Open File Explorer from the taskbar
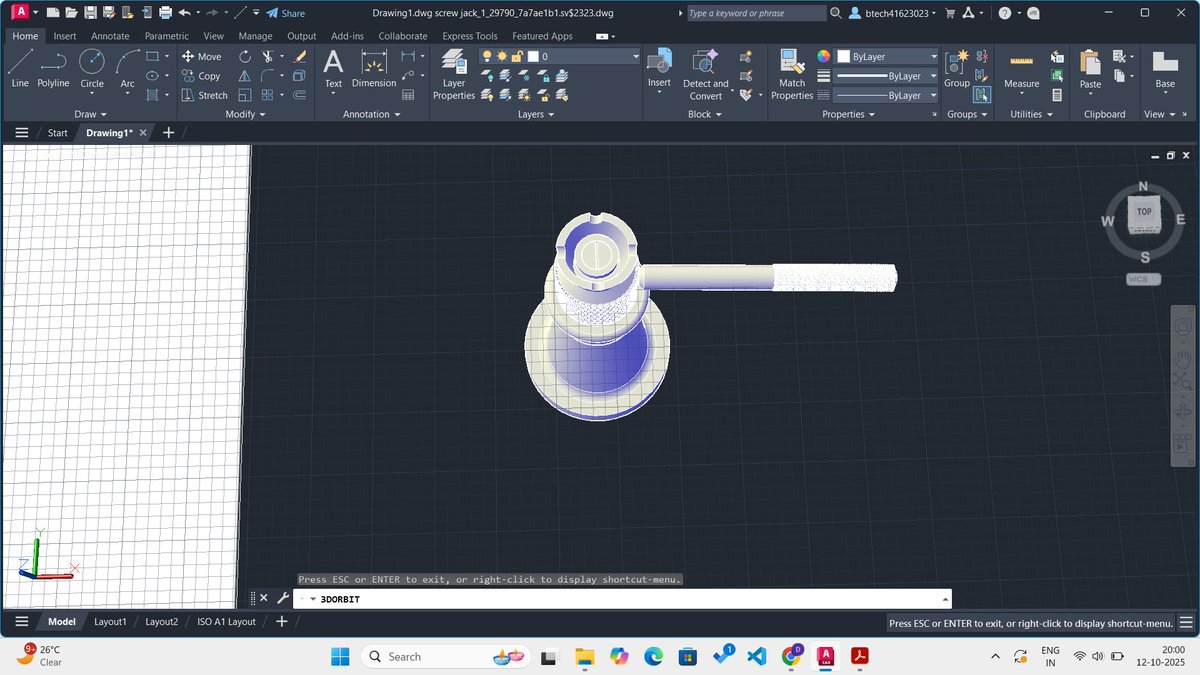Screen dimensions: 1200x675 (585, 656)
